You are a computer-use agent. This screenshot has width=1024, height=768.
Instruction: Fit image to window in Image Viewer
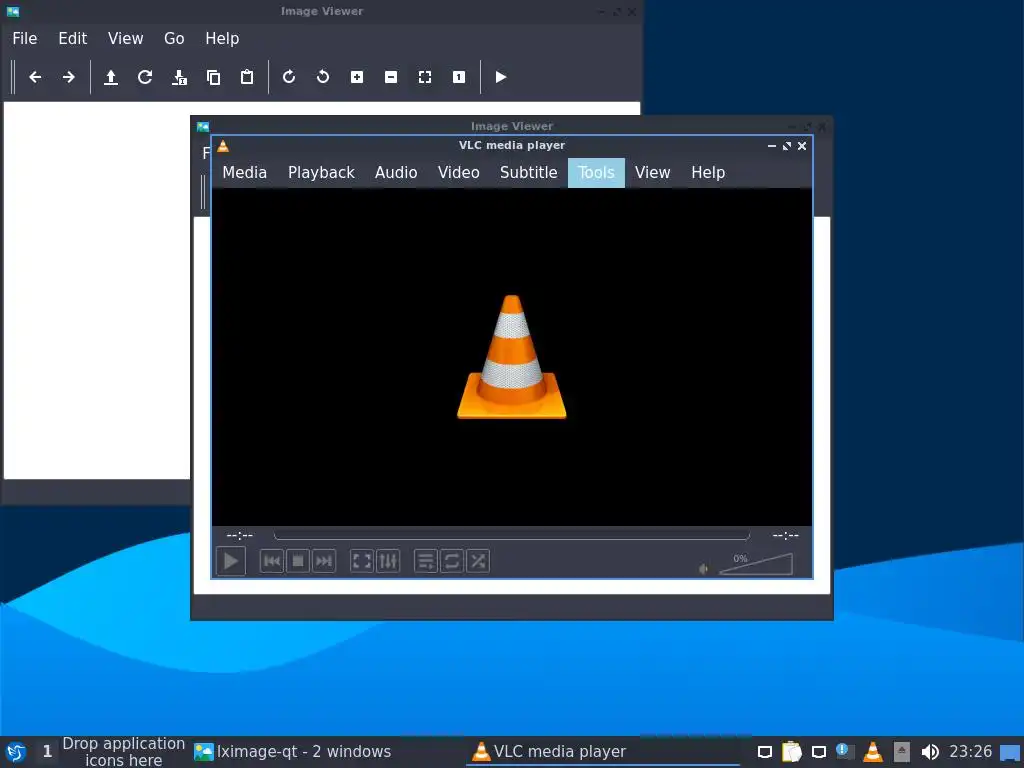(x=424, y=77)
